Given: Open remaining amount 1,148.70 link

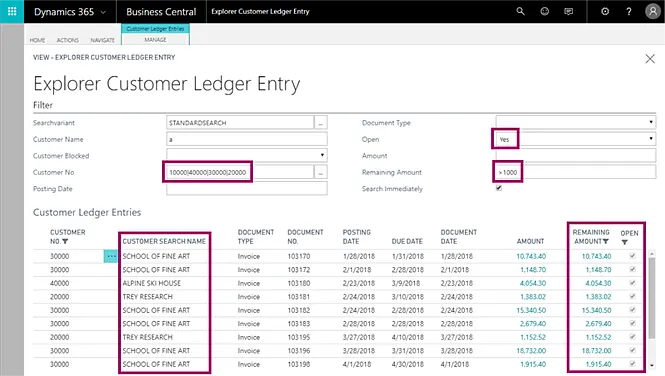Looking at the screenshot, I should [x=598, y=270].
